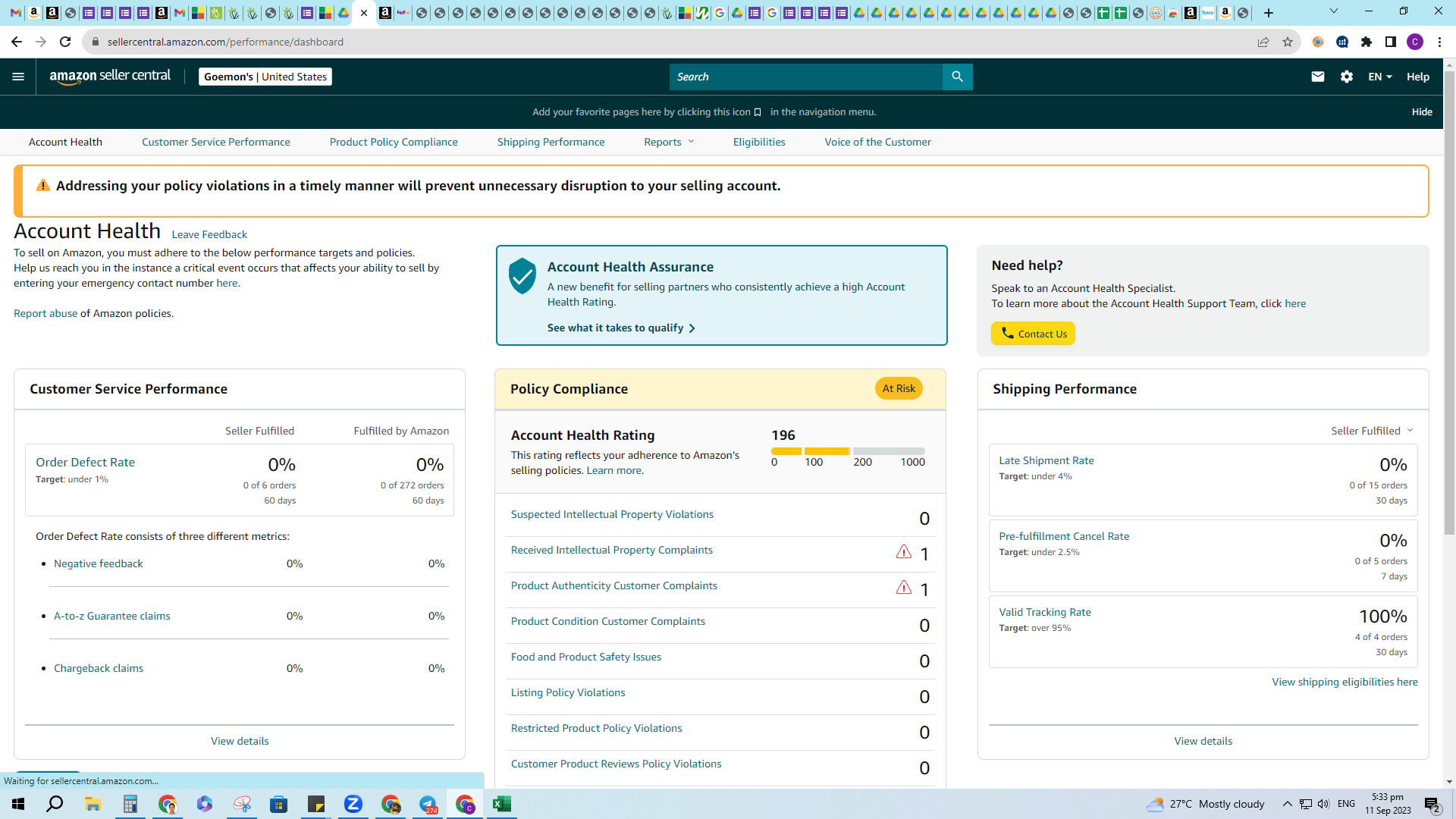
Task: Show hidden system tray icons chevron
Action: click(x=1287, y=804)
